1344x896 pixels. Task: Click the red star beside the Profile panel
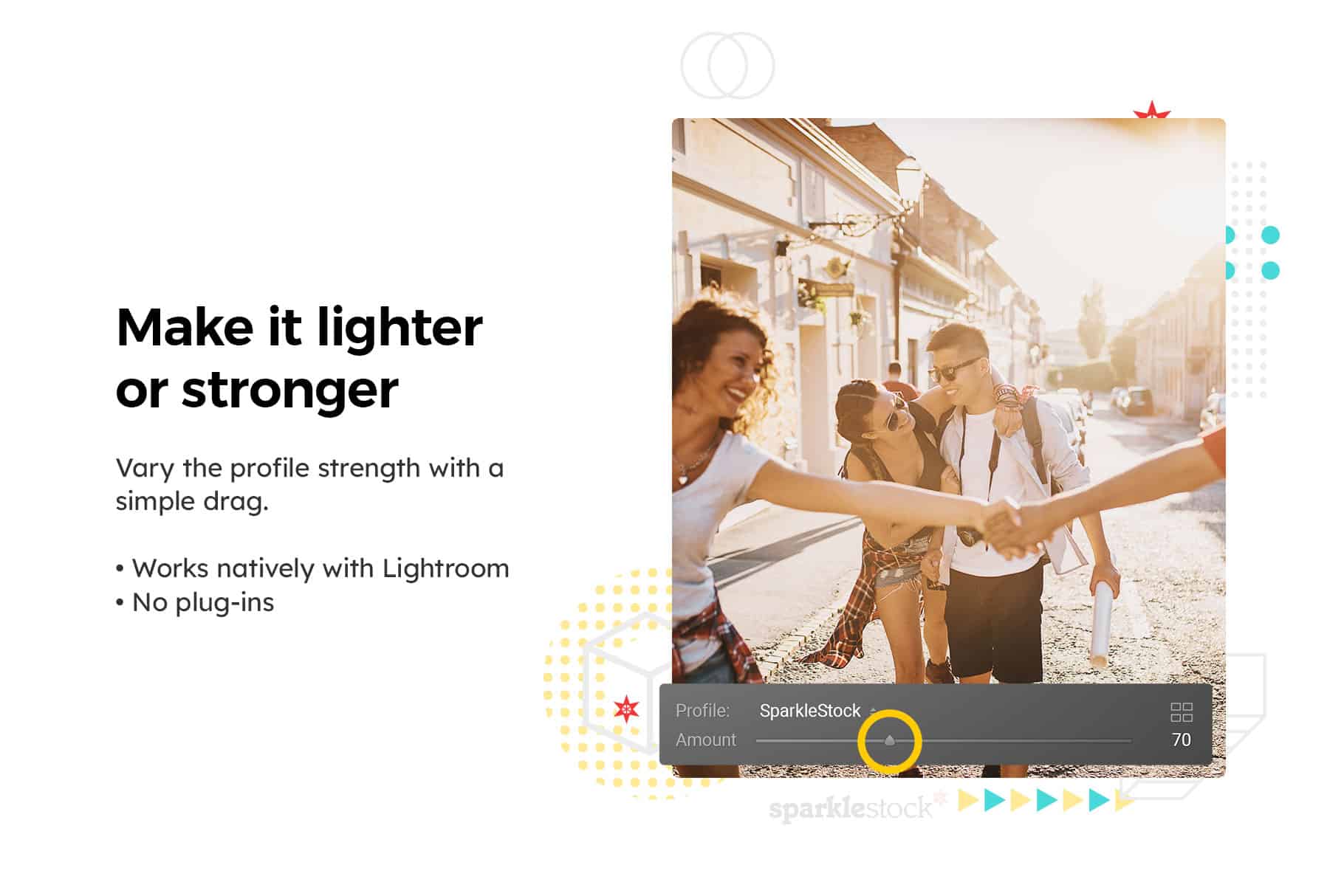point(626,709)
